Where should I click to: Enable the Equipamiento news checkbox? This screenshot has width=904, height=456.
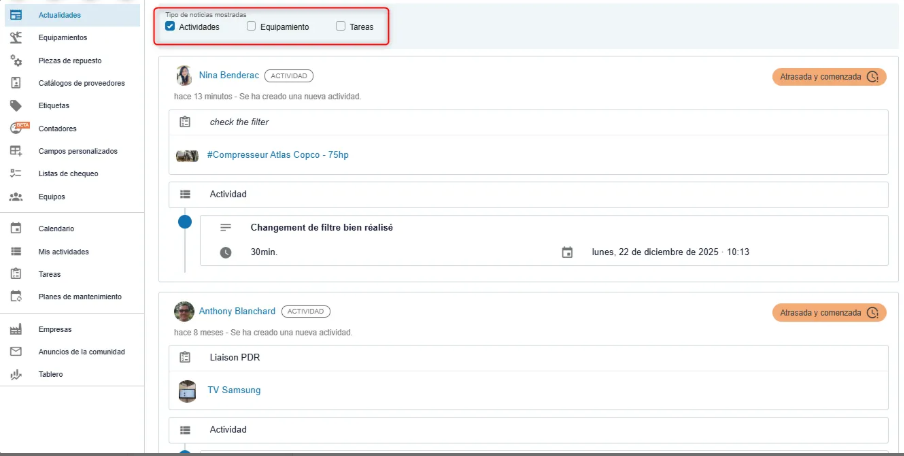point(252,27)
